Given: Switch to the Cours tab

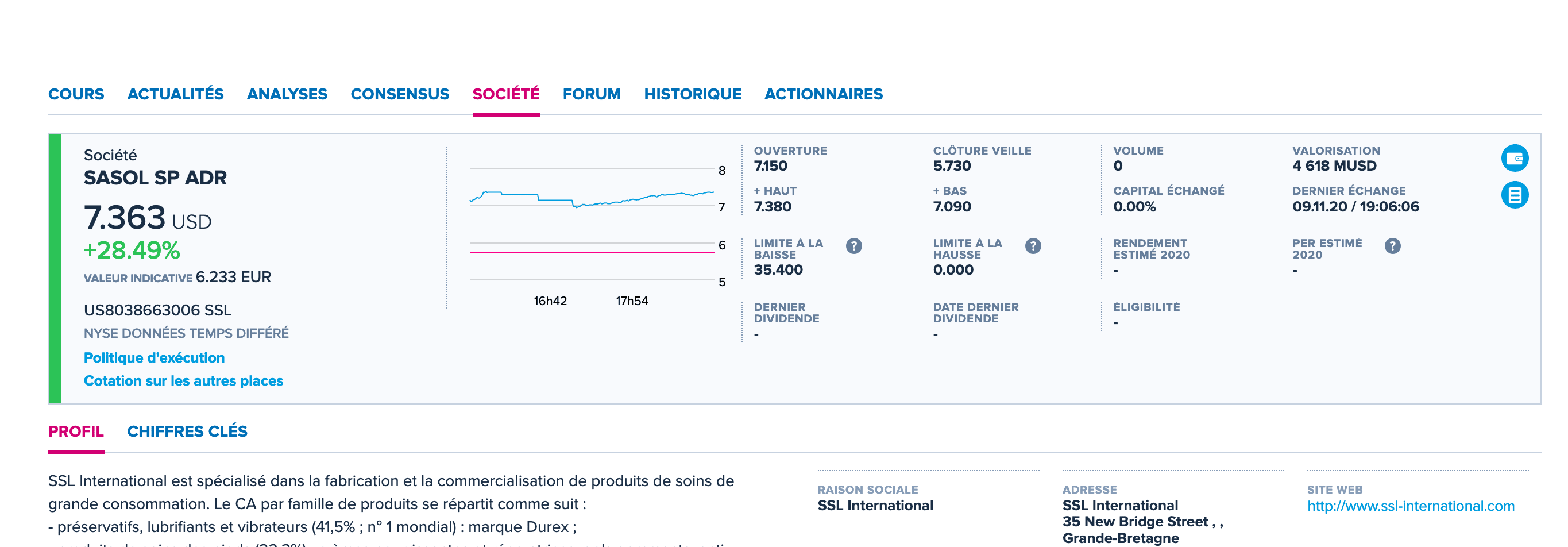Looking at the screenshot, I should coord(76,94).
